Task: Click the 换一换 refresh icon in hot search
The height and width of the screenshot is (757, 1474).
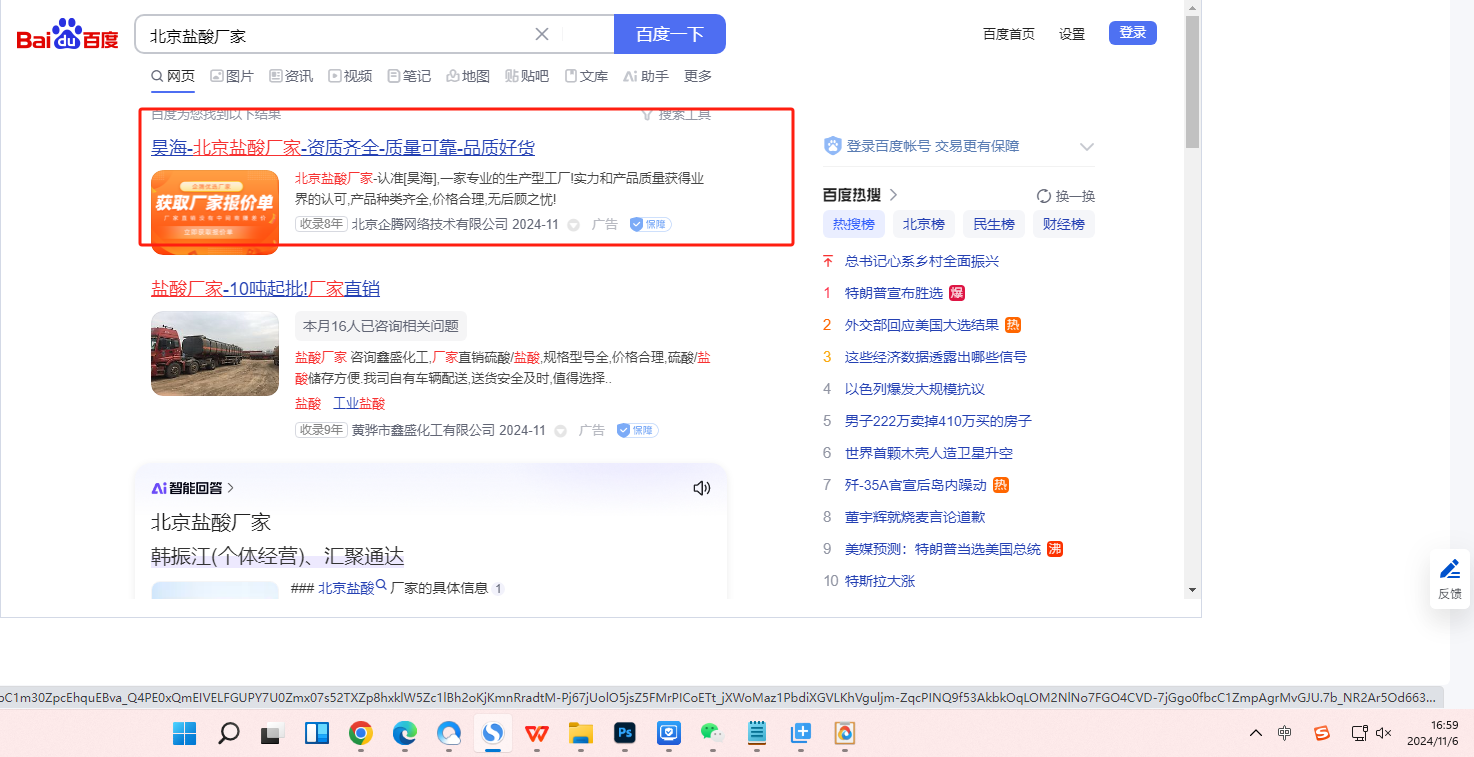Action: coord(1044,196)
